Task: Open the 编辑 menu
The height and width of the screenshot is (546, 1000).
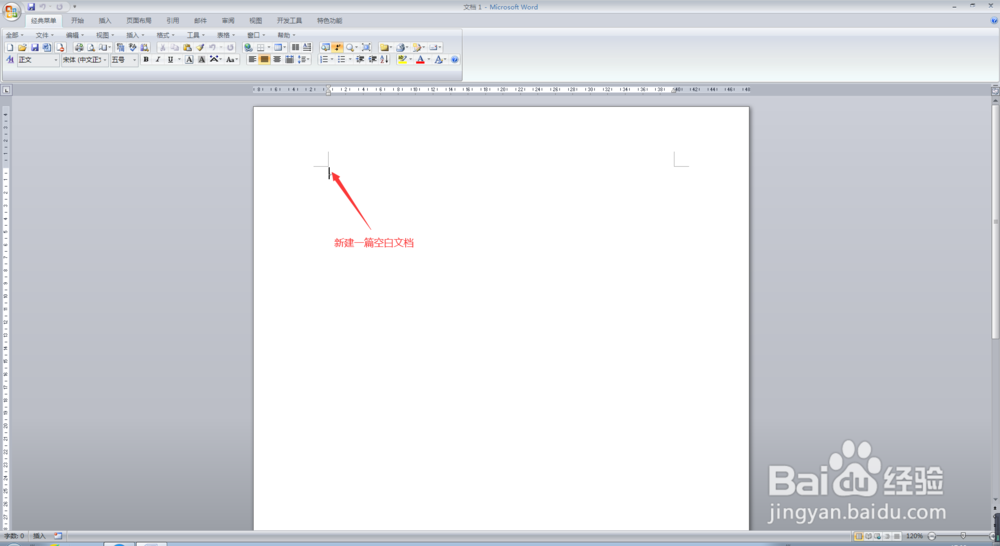Action: click(75, 35)
